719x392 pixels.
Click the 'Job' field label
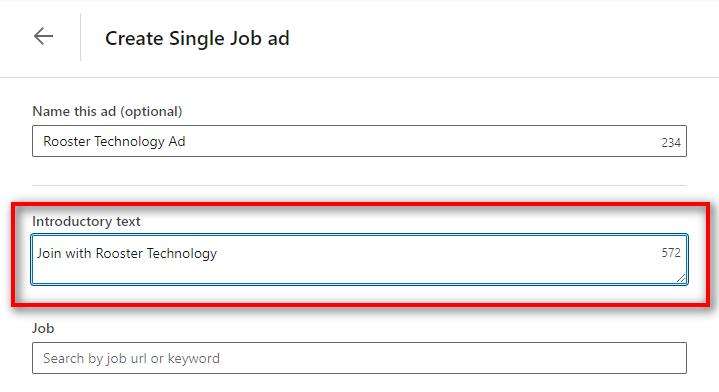pos(43,328)
